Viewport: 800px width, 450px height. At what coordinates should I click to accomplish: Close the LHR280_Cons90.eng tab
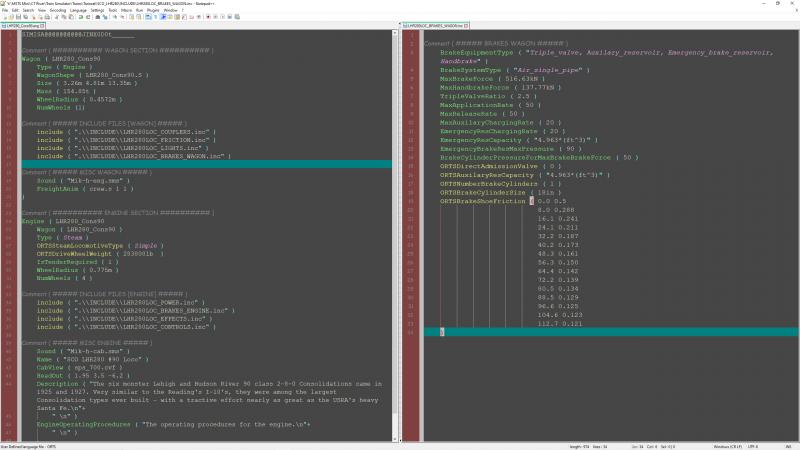42,26
